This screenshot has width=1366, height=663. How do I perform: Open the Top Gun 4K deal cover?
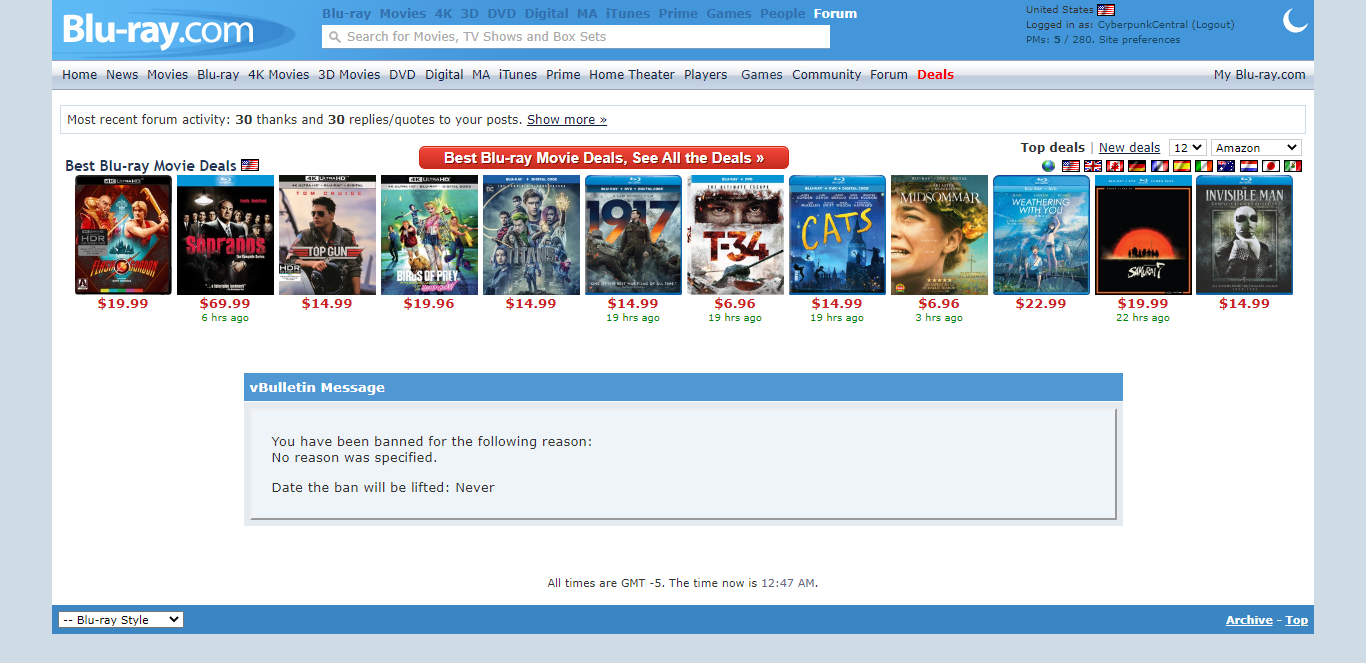pos(327,235)
